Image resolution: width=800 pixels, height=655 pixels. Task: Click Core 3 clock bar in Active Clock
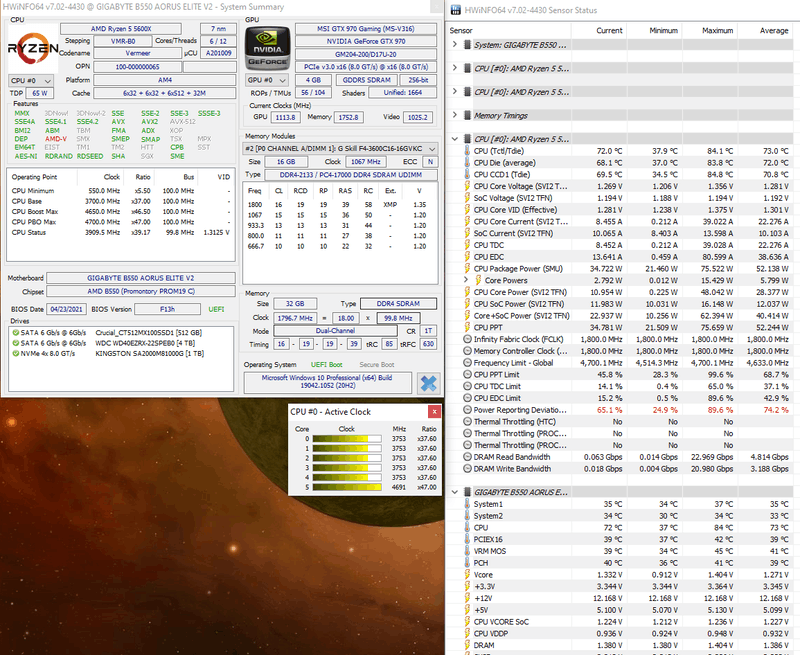click(x=347, y=468)
